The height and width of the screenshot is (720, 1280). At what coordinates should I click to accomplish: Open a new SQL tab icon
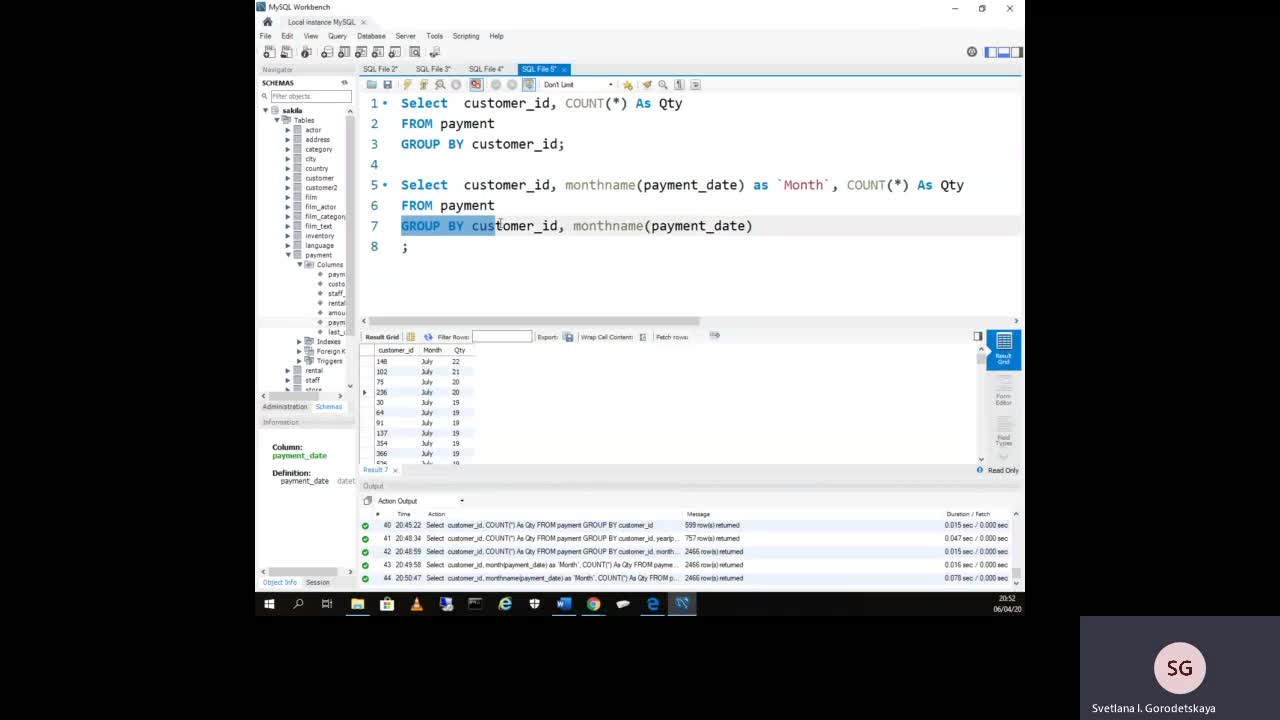click(x=269, y=52)
